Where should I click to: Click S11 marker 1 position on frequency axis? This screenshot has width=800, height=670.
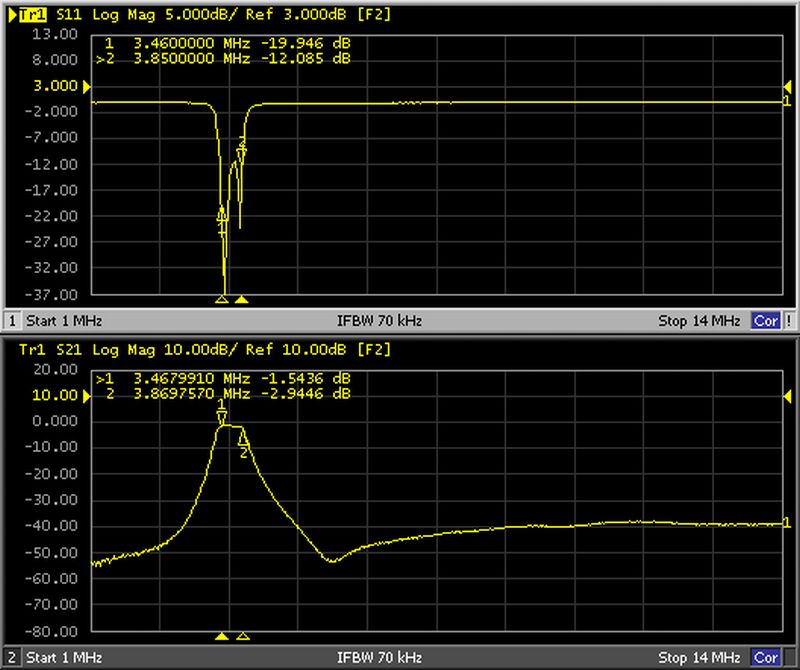click(222, 299)
